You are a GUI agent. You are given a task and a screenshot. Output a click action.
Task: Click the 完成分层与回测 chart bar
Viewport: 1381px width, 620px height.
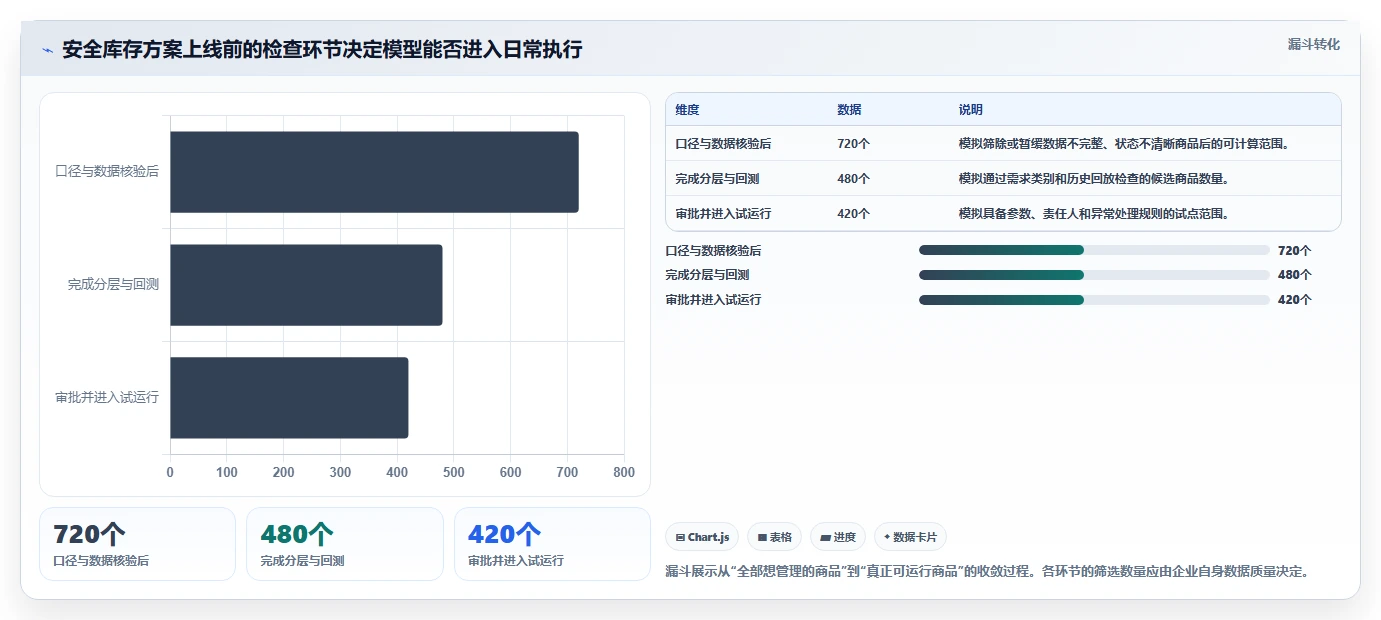[x=306, y=285]
